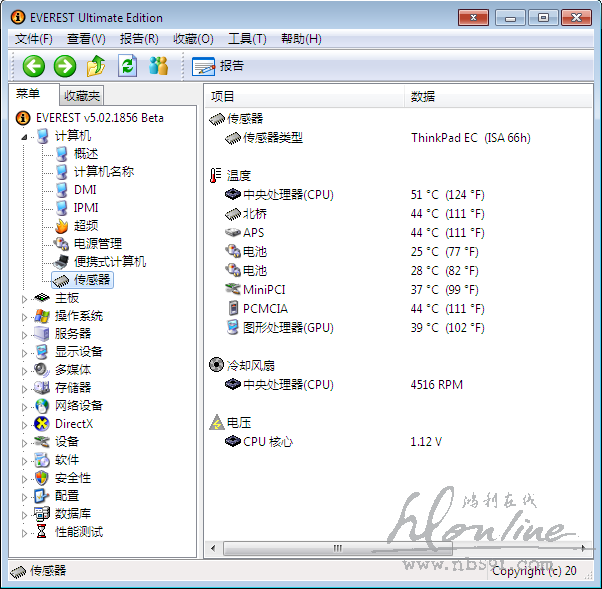Select the 性能测试 benchmark tree item
Viewport: 602px width, 589px height.
click(78, 532)
